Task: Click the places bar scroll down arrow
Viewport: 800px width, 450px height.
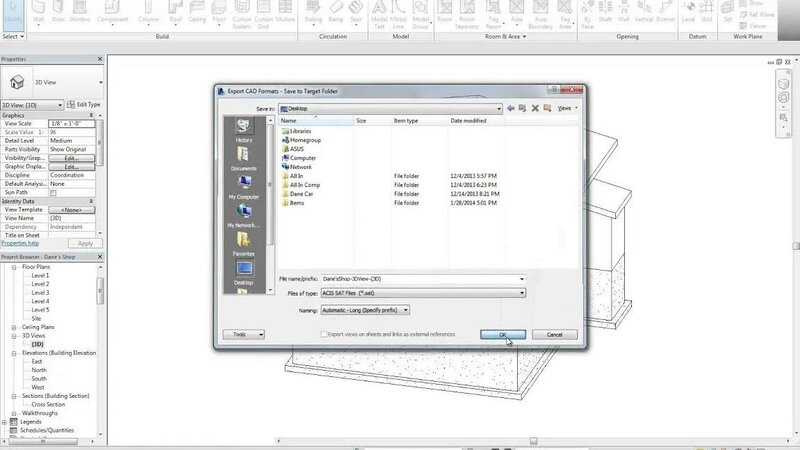Action: (x=270, y=290)
